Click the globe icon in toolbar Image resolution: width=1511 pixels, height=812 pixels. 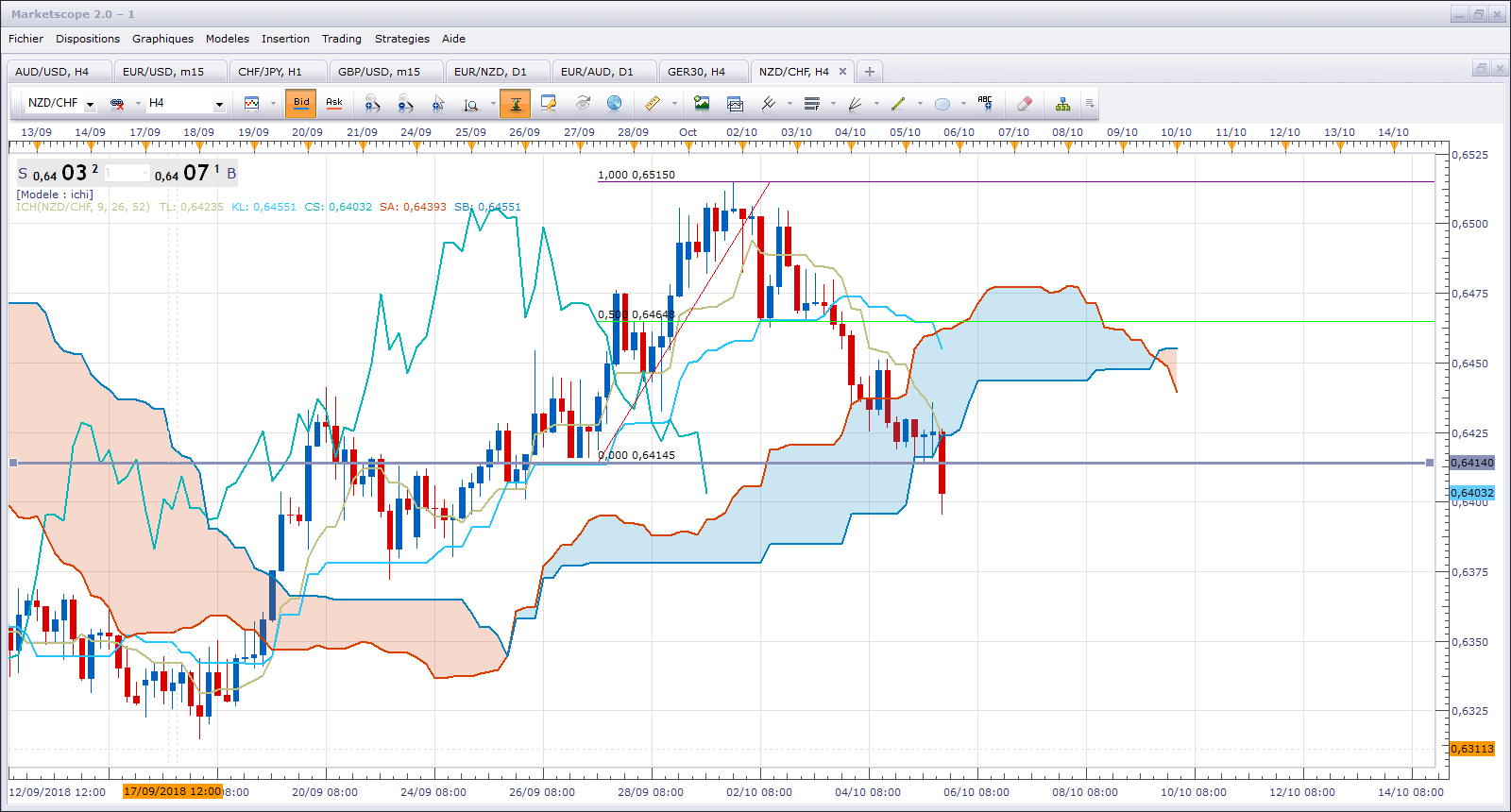[614, 104]
